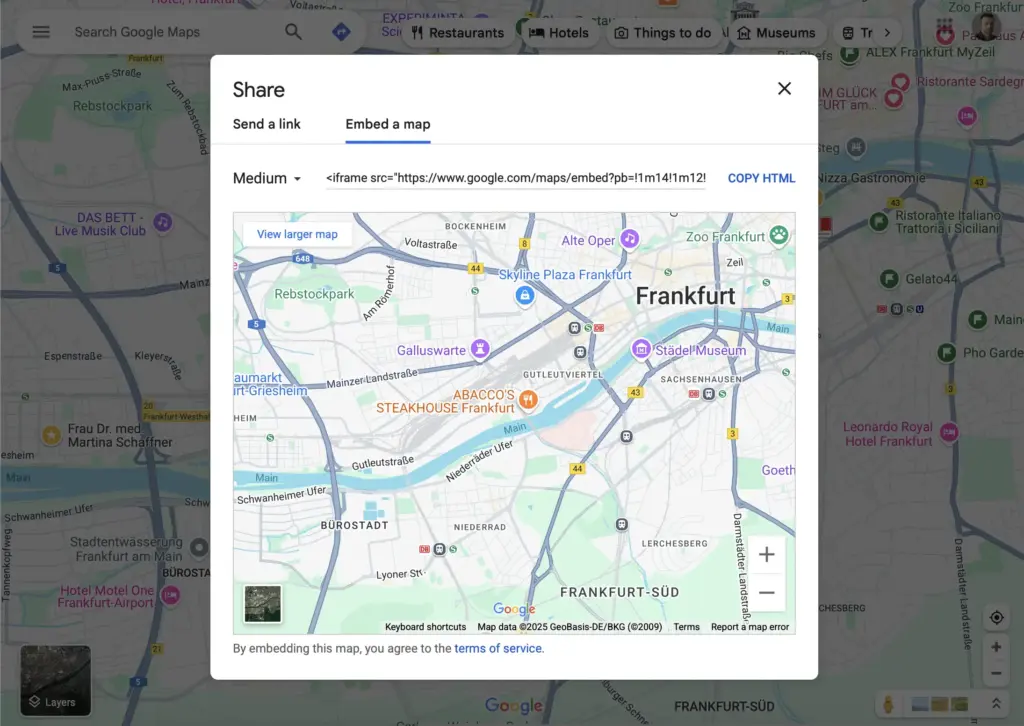The width and height of the screenshot is (1024, 726).
Task: Click the iframe embed code field
Action: [516, 178]
